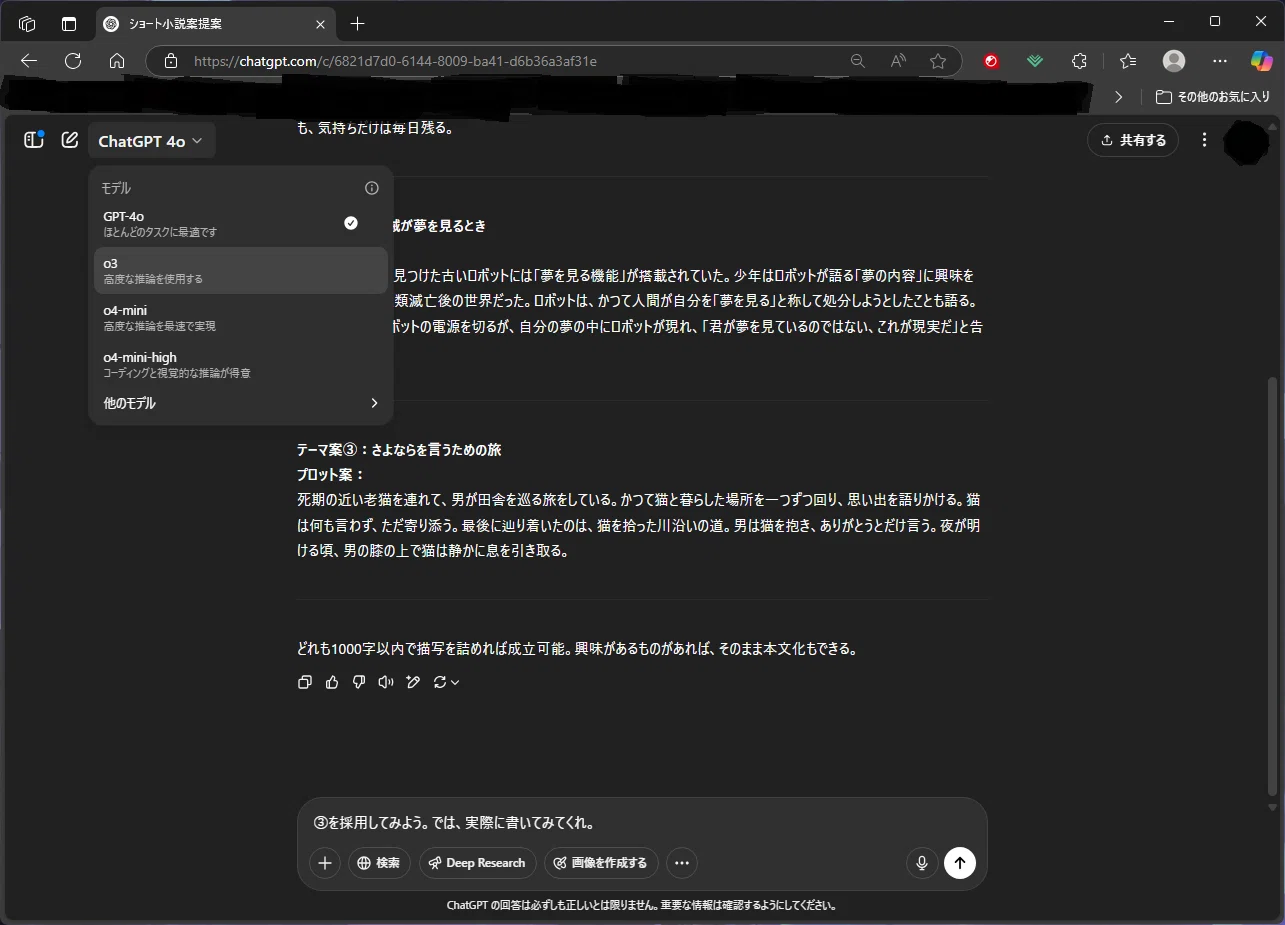Open the ChatGPT sidebar panel icon
1285x925 pixels.
(x=34, y=140)
